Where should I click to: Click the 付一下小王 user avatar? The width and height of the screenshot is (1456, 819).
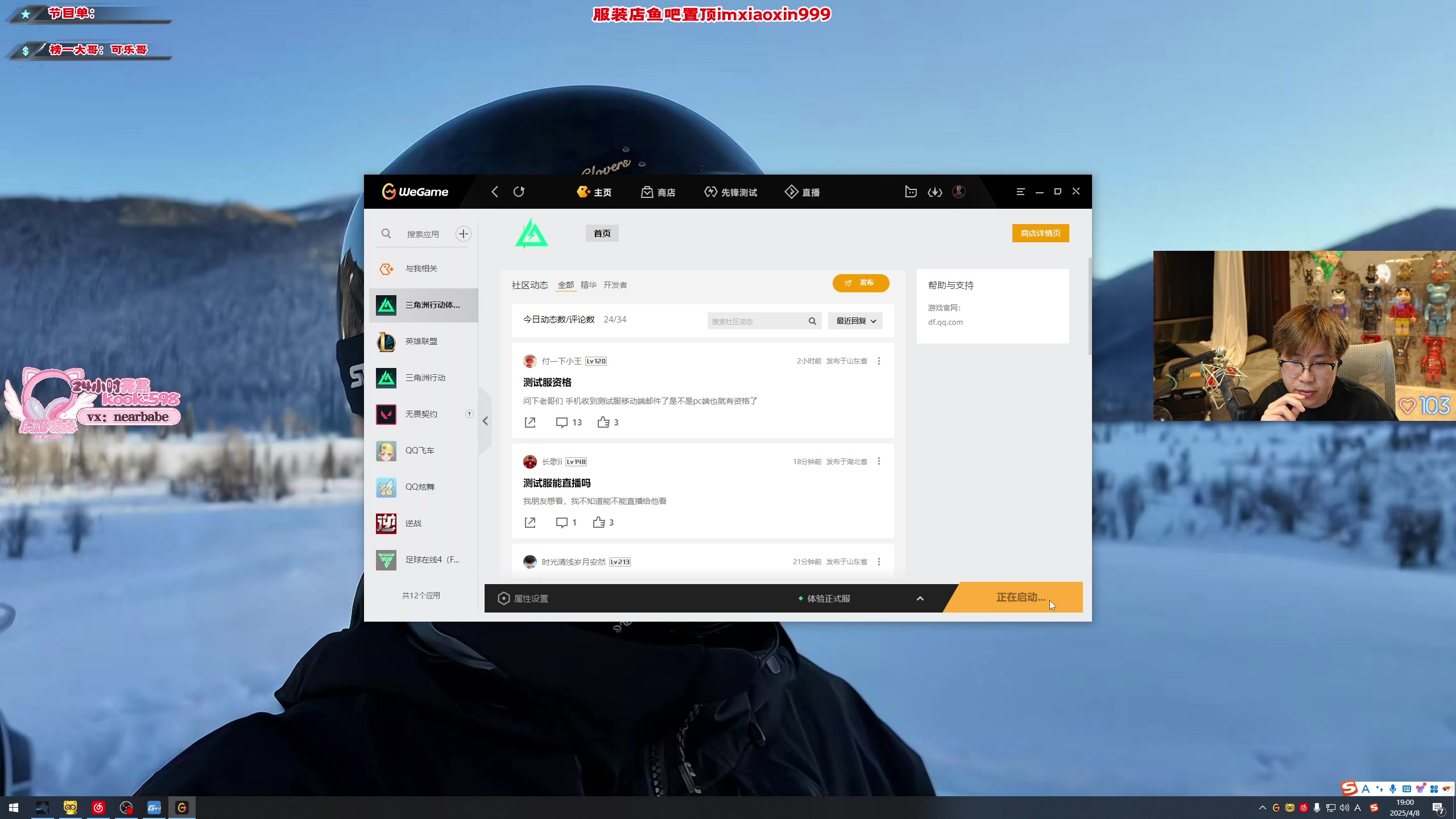(530, 361)
